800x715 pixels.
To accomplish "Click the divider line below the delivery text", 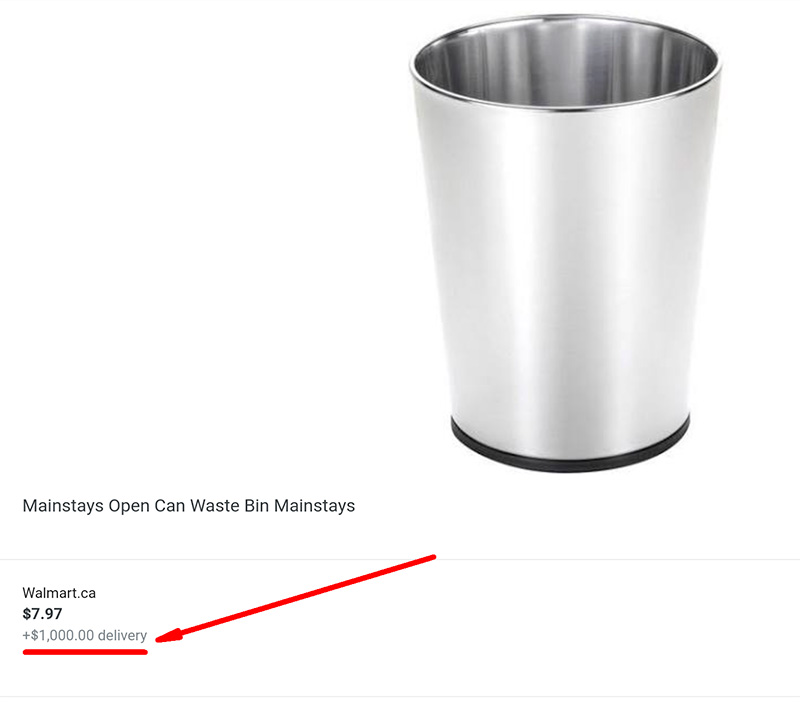I will [x=400, y=696].
